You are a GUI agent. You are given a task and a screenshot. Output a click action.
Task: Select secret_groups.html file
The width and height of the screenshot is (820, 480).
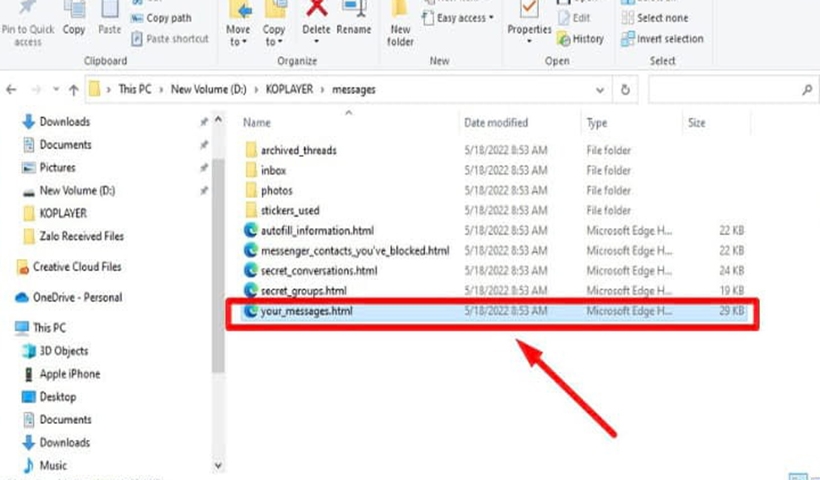pyautogui.click(x=304, y=291)
